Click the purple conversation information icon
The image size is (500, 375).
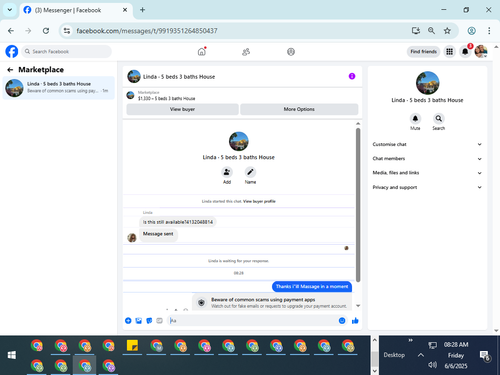(x=352, y=76)
